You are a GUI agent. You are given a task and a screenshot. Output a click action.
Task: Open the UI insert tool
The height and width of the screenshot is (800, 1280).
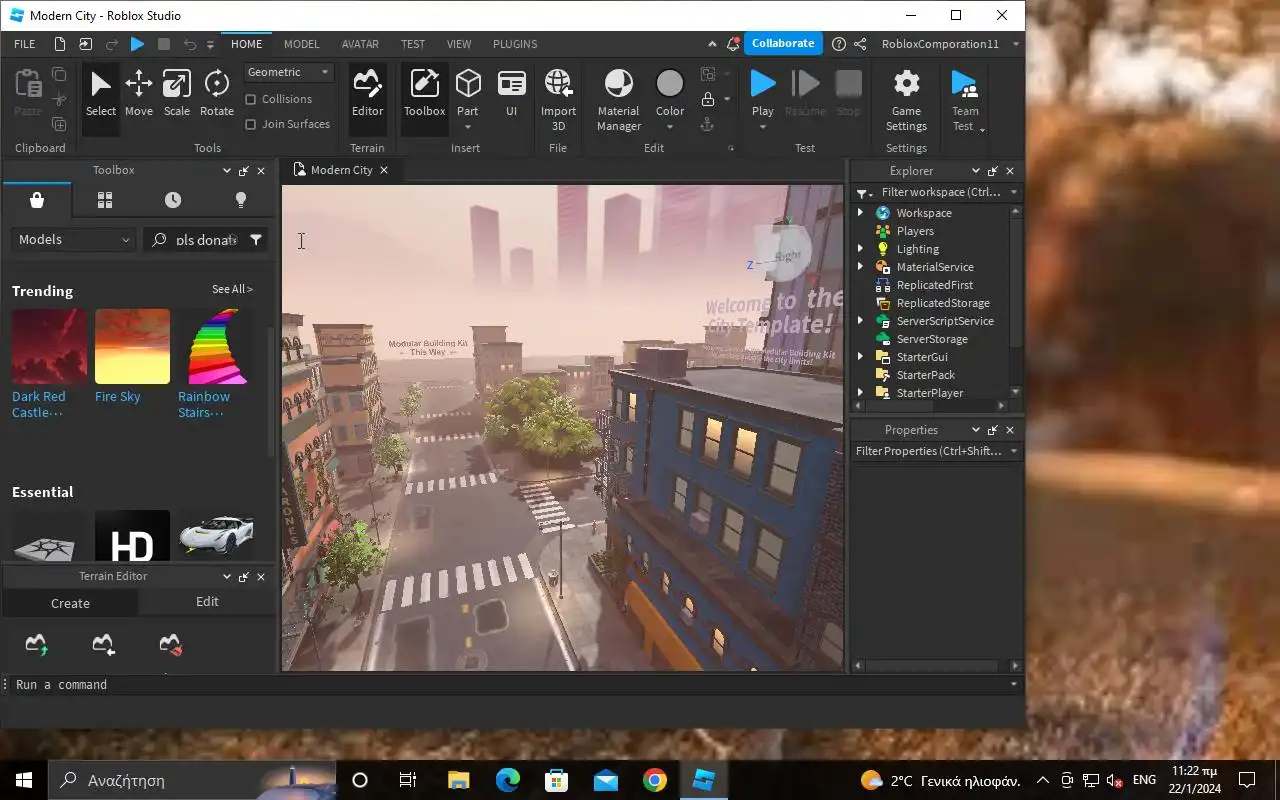click(x=511, y=94)
